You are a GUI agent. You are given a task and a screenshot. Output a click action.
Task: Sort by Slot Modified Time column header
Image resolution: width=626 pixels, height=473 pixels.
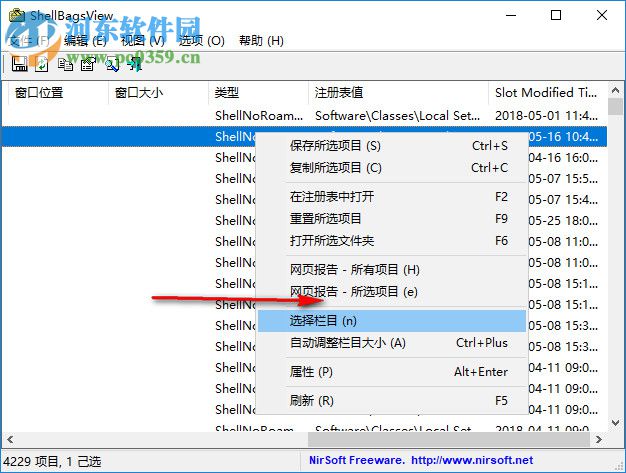548,93
